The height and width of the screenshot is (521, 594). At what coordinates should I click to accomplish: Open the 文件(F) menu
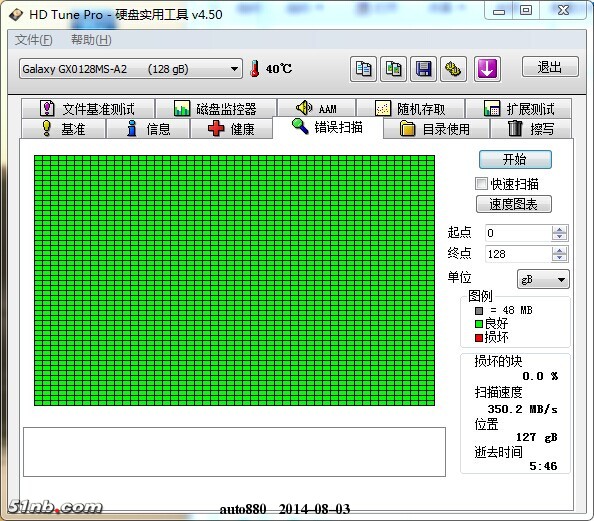(x=33, y=40)
